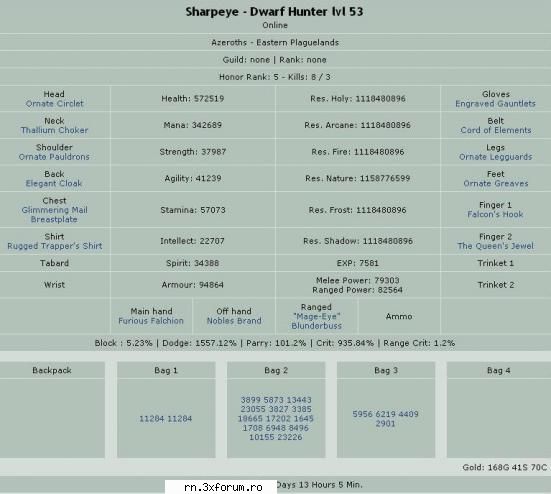Open item 17202 in Bag 2

(279, 419)
